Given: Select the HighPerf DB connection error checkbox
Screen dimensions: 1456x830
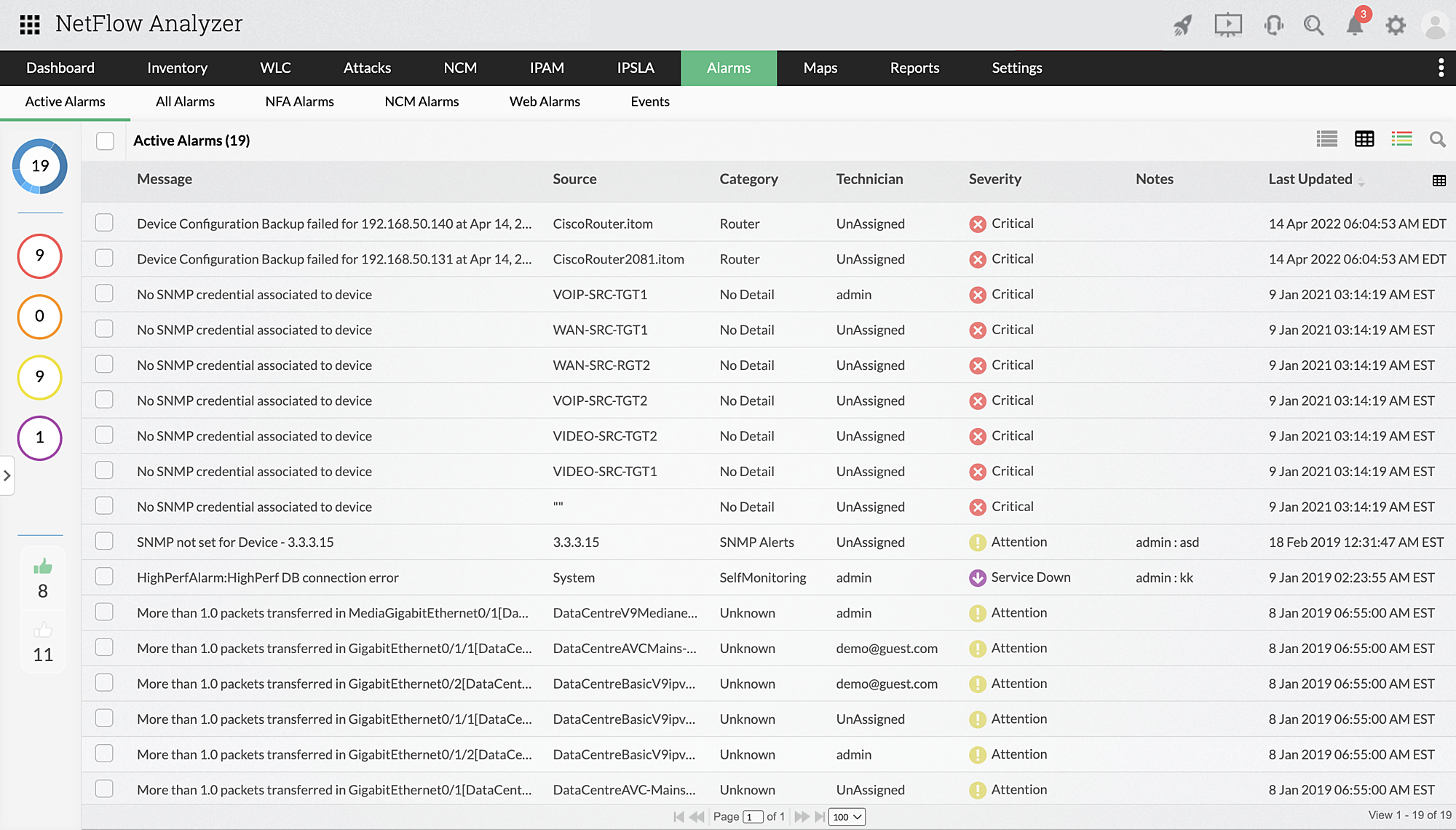Looking at the screenshot, I should pos(104,577).
